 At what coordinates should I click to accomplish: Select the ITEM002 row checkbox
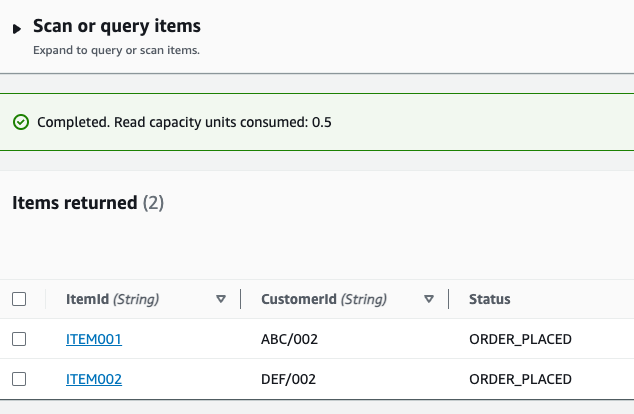pyautogui.click(x=19, y=379)
